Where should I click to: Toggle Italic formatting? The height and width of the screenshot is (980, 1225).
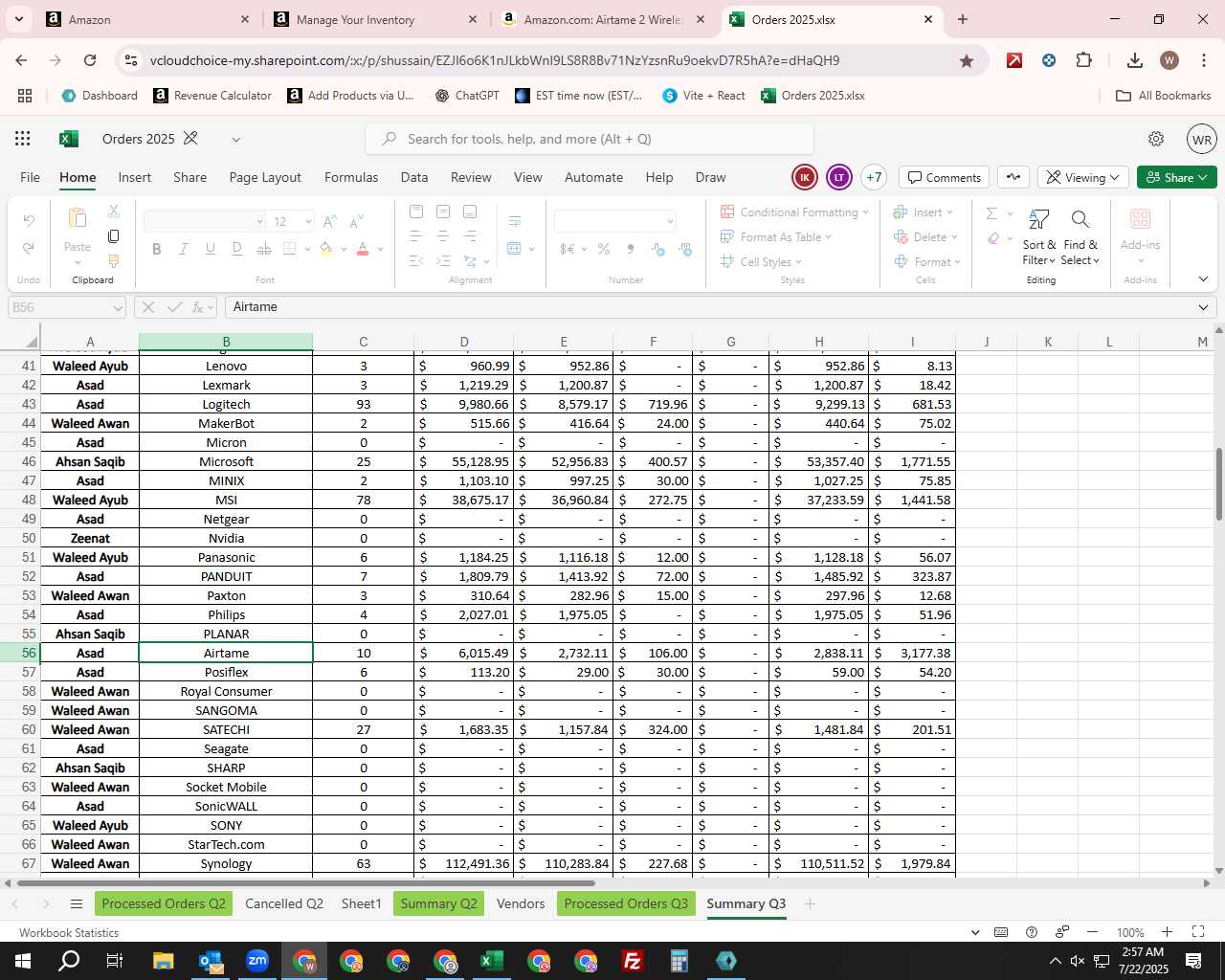[x=183, y=249]
